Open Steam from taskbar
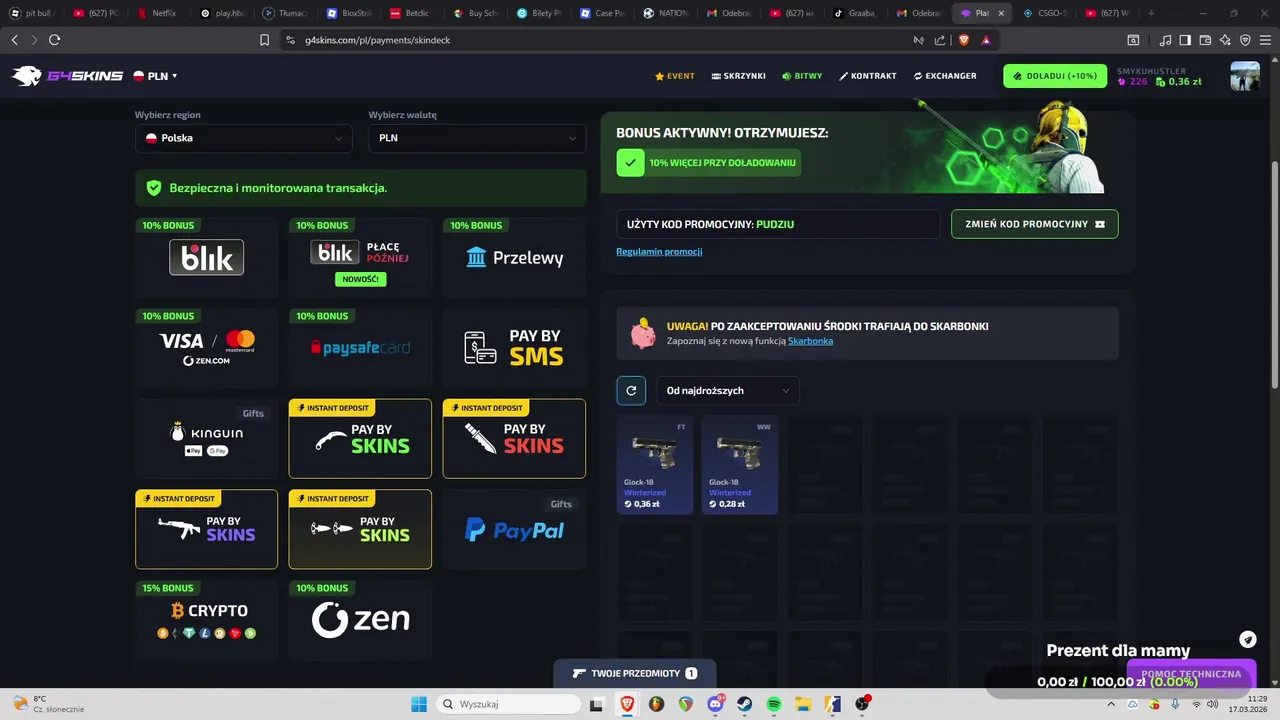This screenshot has width=1280, height=720. (x=745, y=704)
